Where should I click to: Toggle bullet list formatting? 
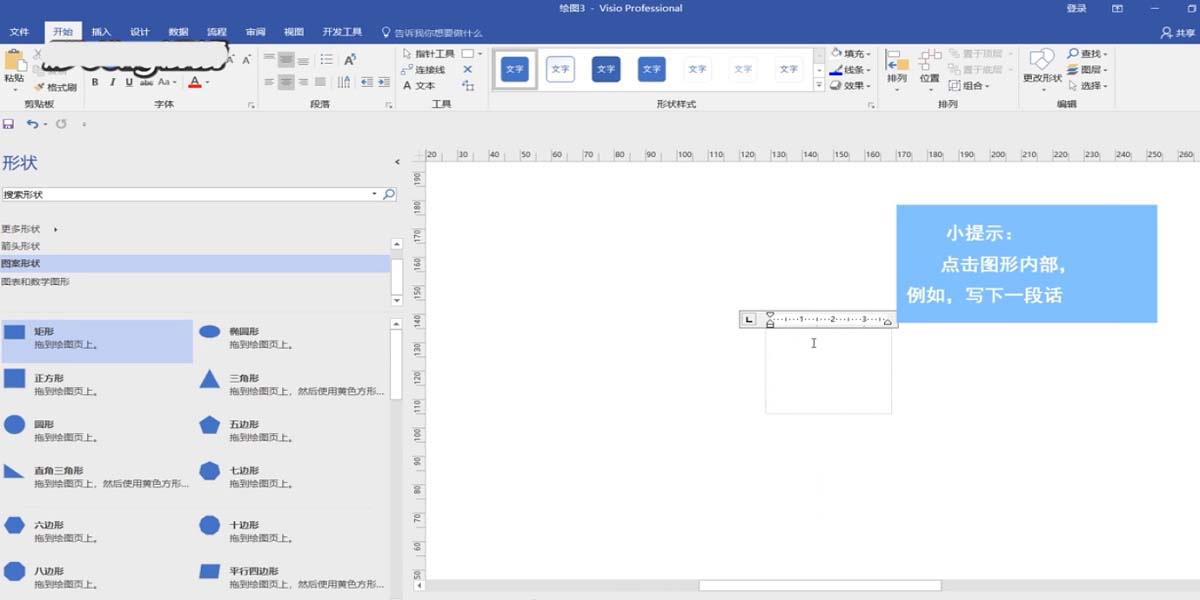click(325, 59)
